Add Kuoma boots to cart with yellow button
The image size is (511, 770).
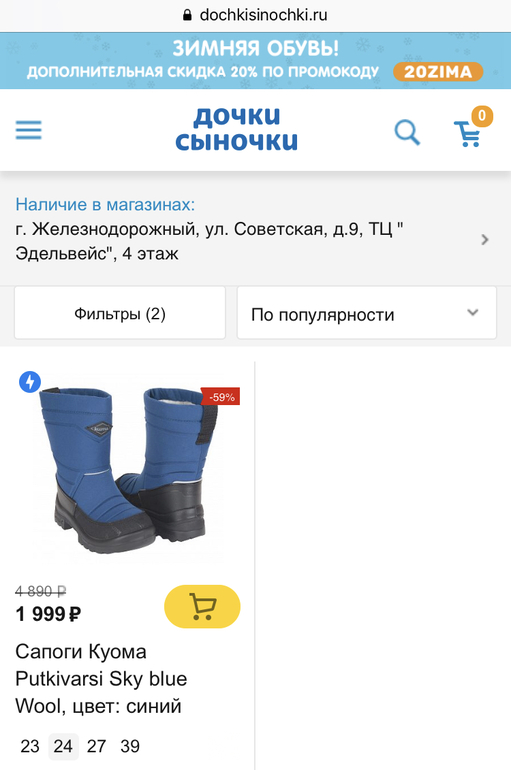click(x=202, y=606)
